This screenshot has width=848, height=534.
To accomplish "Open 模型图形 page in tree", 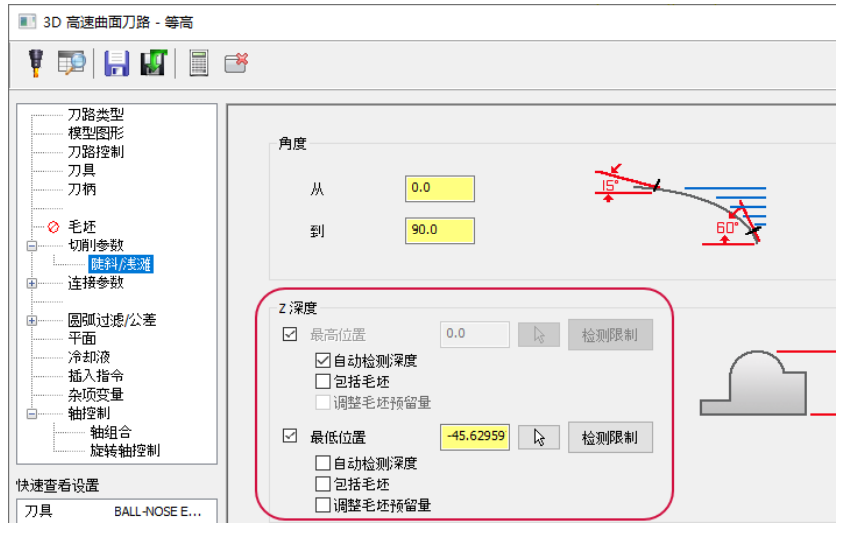I will pos(96,133).
